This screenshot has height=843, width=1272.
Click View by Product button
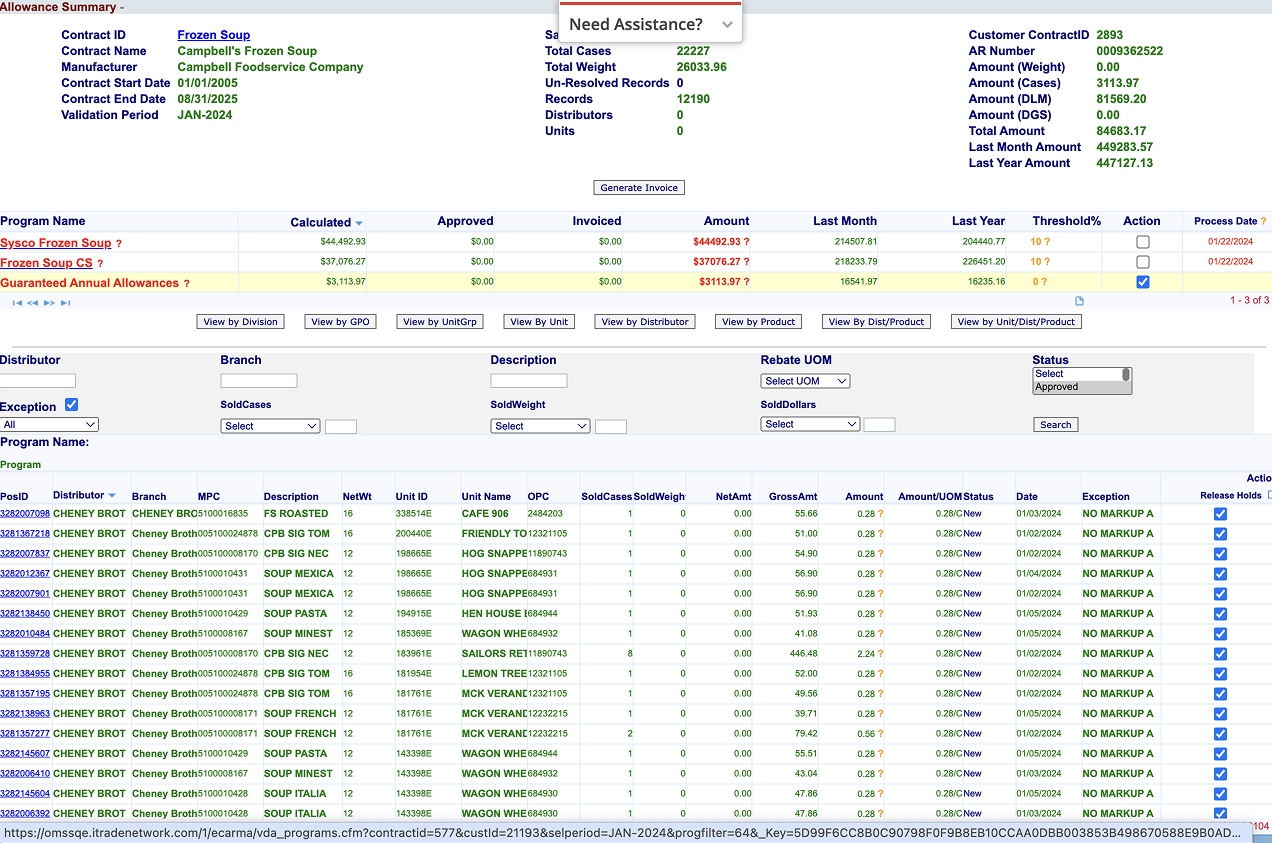(x=758, y=322)
